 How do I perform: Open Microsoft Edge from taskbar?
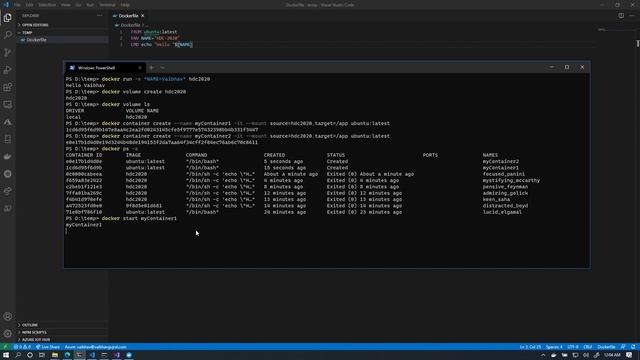point(67,356)
